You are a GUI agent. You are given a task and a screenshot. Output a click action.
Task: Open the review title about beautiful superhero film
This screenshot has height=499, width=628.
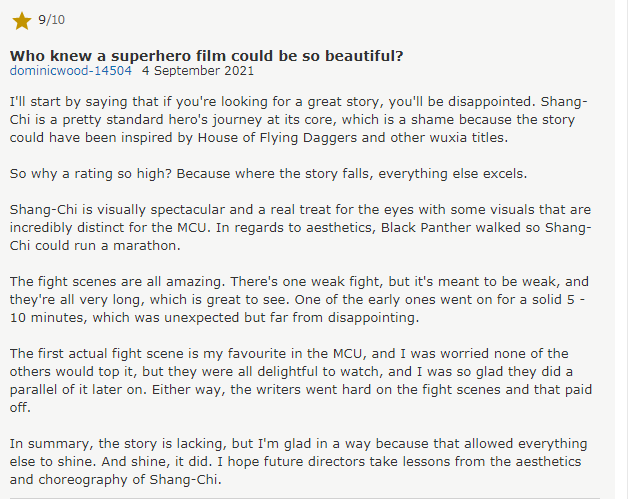[206, 56]
